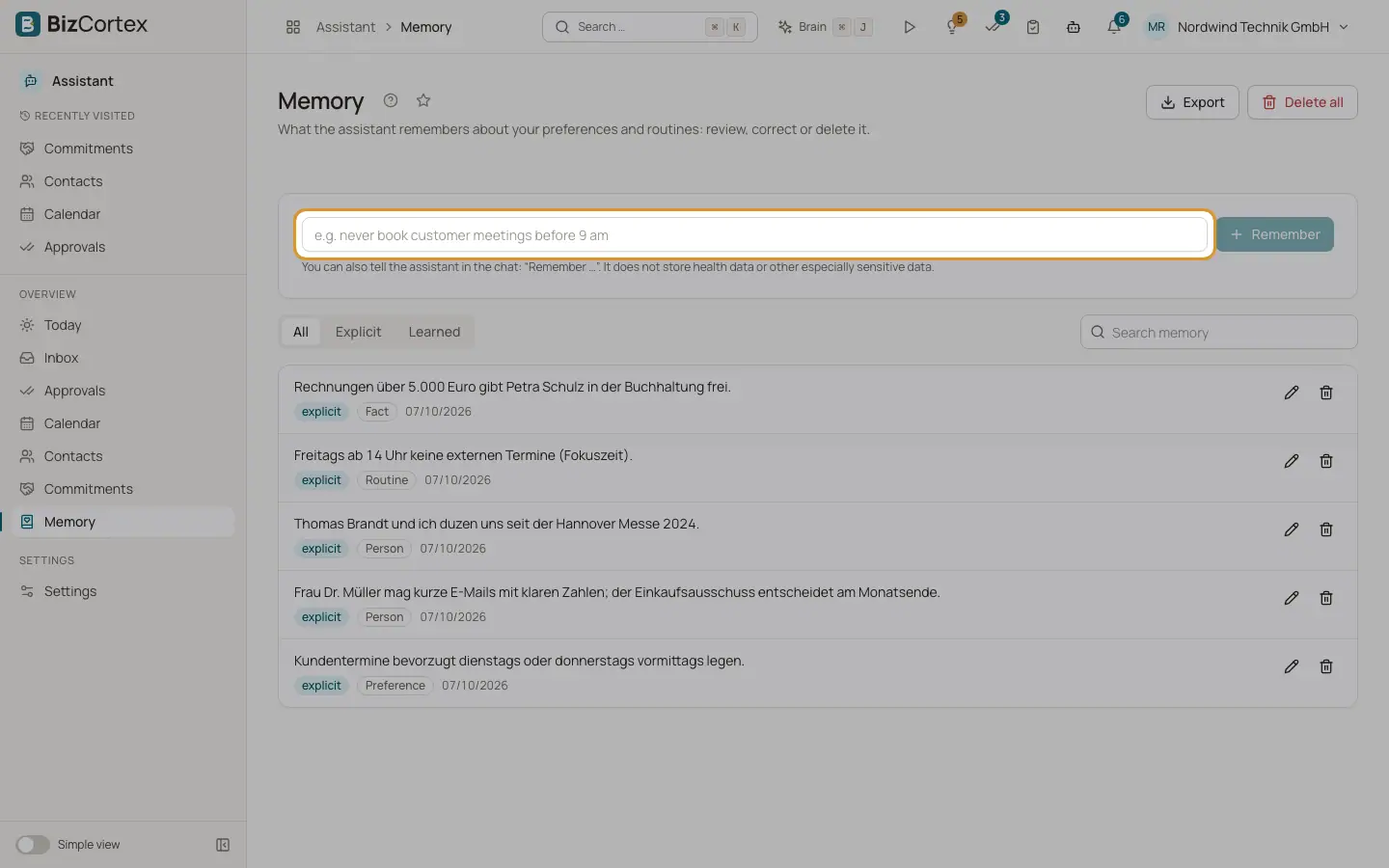Click the Search memory field
Image resolution: width=1389 pixels, height=868 pixels.
click(1219, 333)
